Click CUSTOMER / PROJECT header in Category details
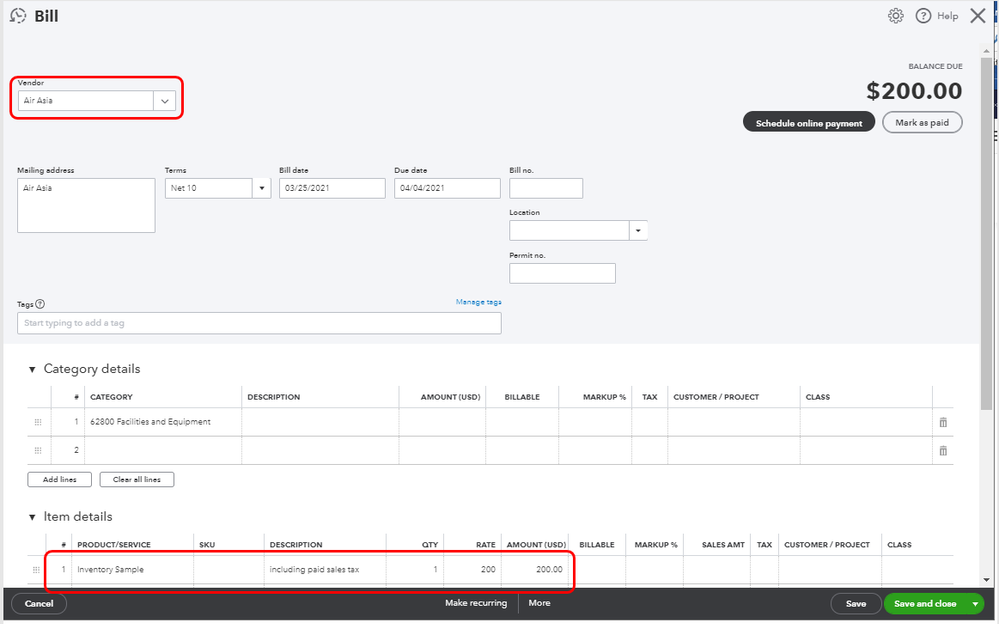 [716, 397]
